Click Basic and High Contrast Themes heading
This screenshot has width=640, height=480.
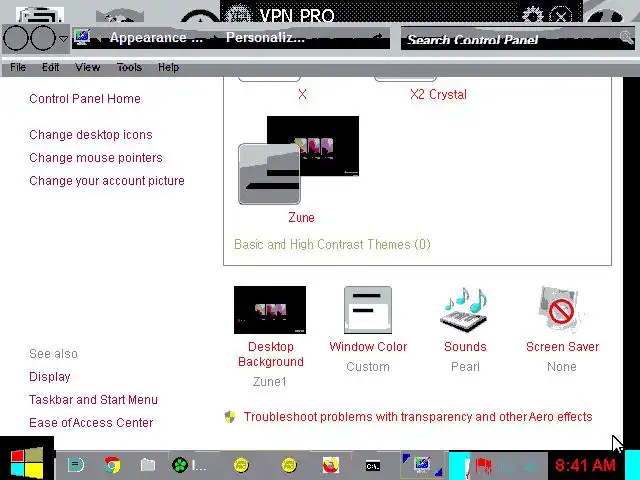click(x=332, y=244)
